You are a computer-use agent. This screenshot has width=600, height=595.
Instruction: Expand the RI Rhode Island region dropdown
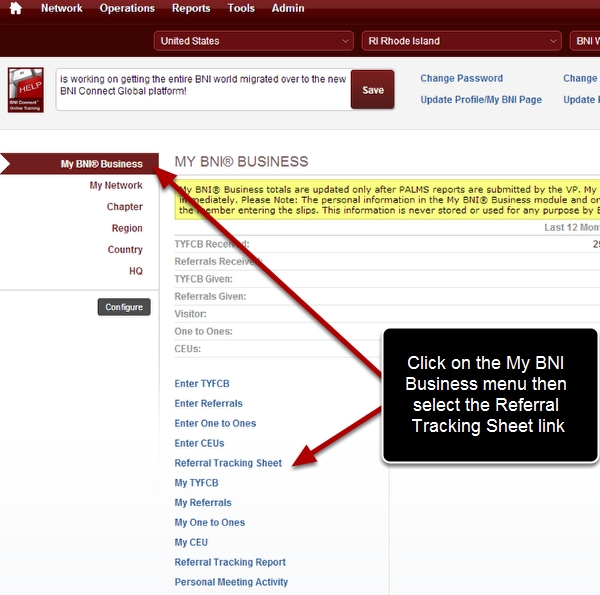[x=461, y=41]
